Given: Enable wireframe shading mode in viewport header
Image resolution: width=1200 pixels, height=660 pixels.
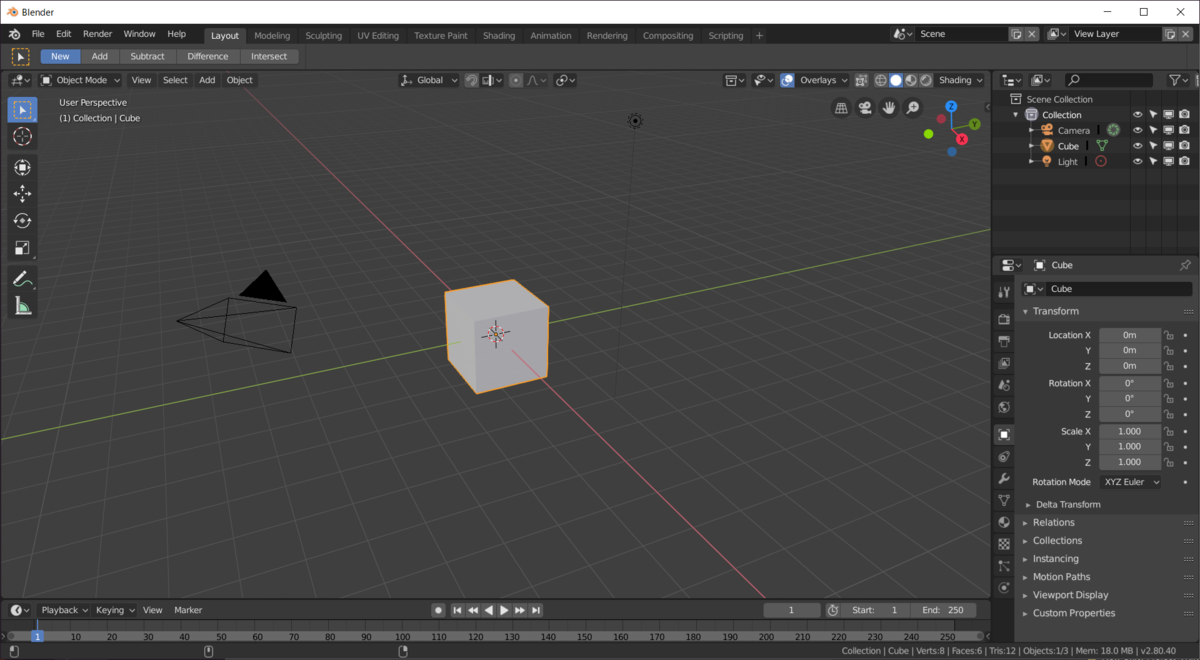Looking at the screenshot, I should [881, 80].
